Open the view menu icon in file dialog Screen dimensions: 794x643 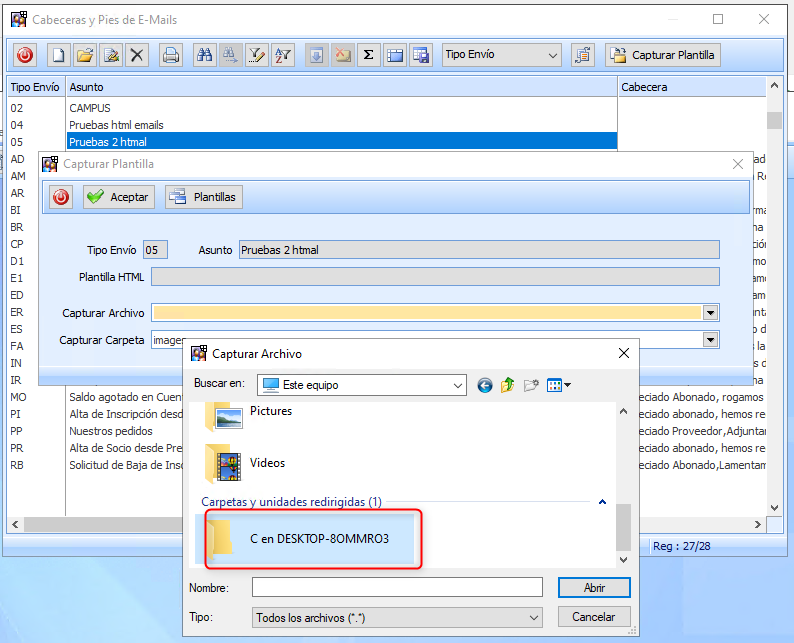point(558,385)
